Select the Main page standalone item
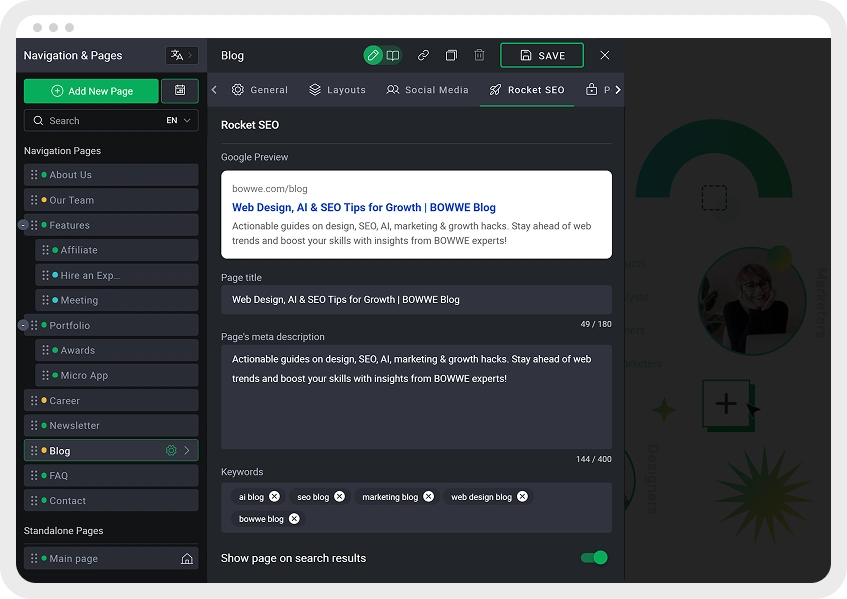Image resolution: width=847 pixels, height=599 pixels. click(111, 558)
